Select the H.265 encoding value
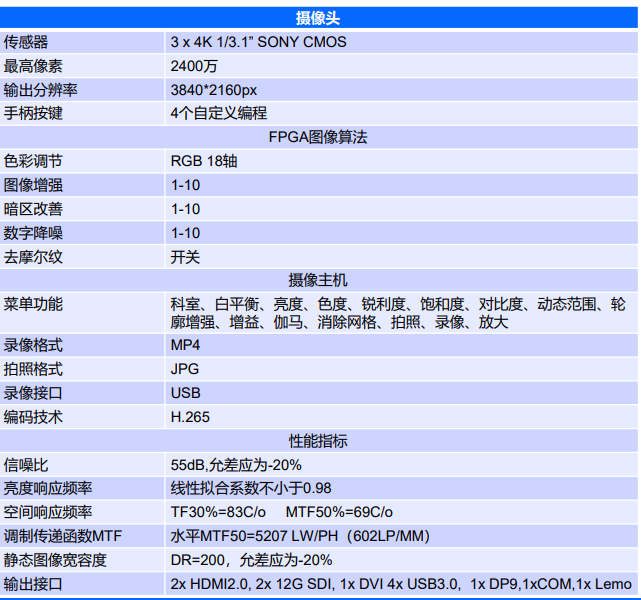Viewport: 641px width, 600px height. [191, 417]
